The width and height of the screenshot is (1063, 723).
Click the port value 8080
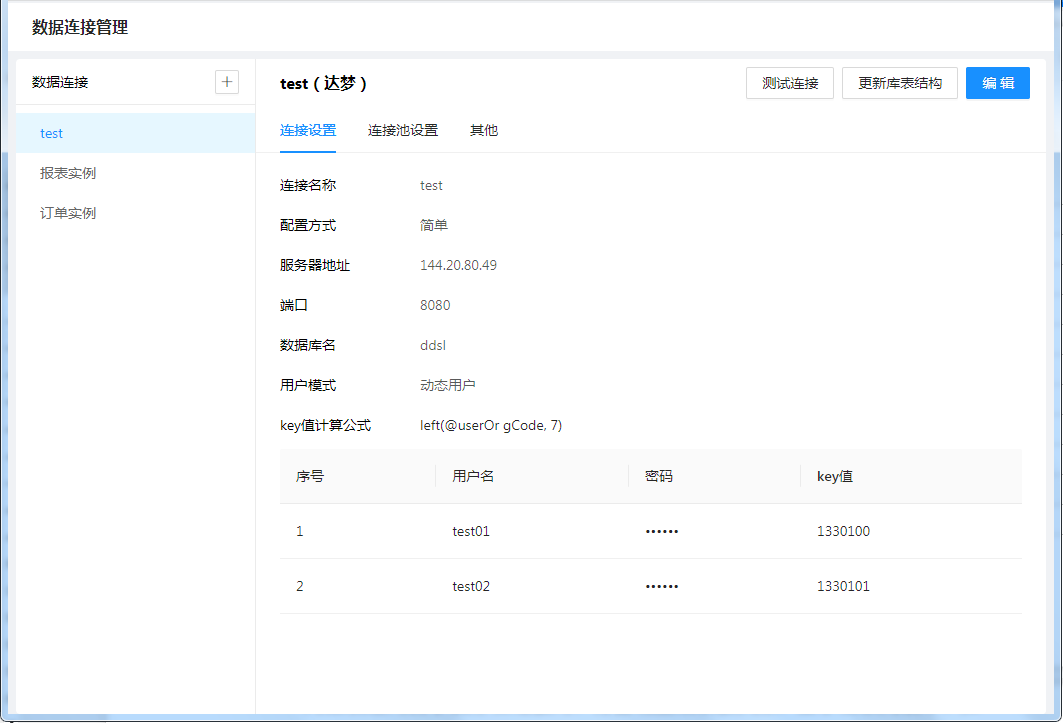point(435,305)
